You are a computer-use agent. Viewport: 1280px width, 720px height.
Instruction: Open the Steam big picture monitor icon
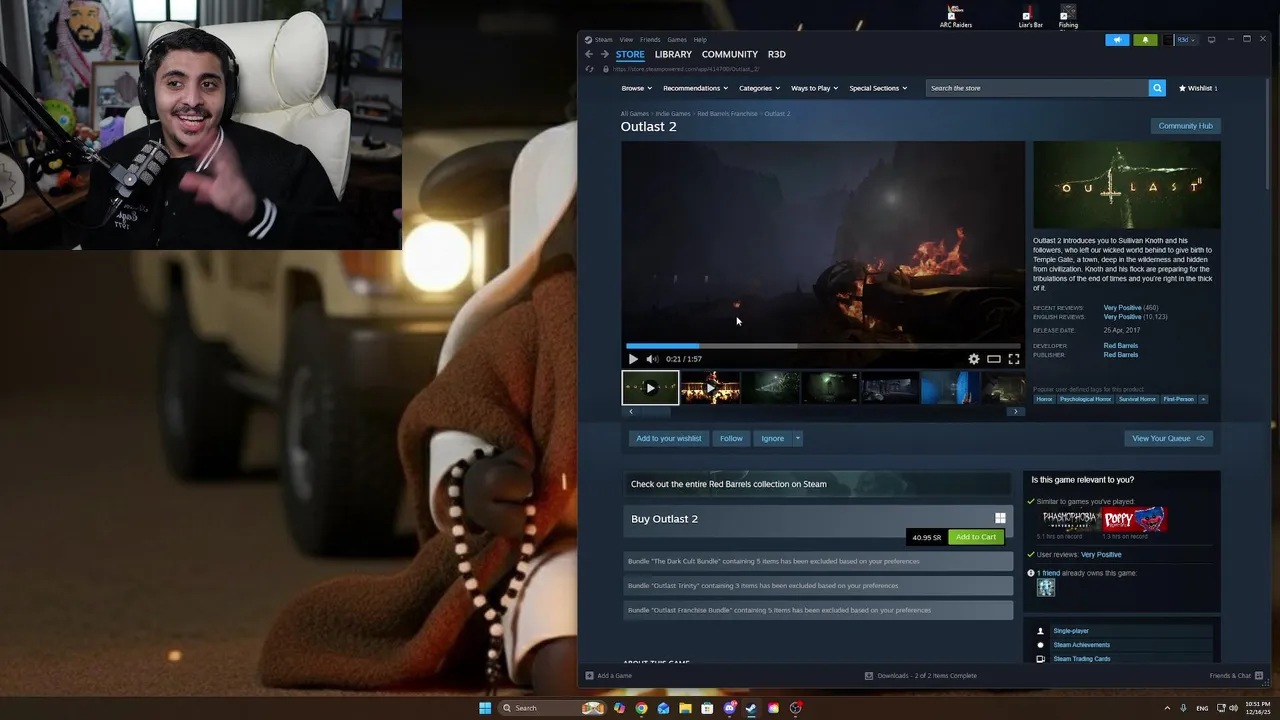[x=1211, y=40]
